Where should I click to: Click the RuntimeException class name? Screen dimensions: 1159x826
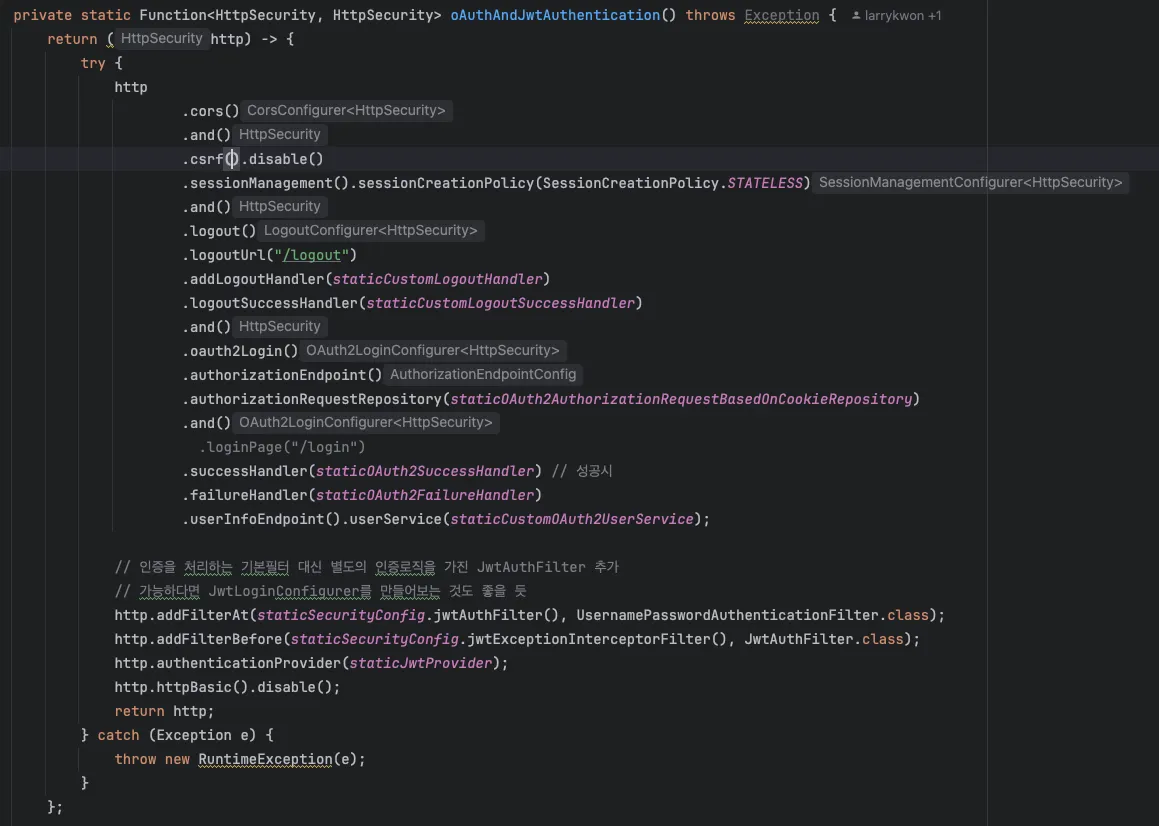point(265,759)
